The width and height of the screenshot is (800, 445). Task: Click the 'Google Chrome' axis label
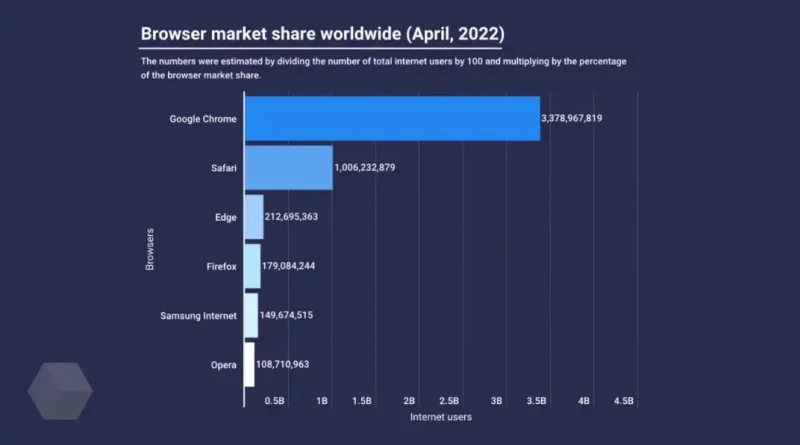click(x=203, y=119)
